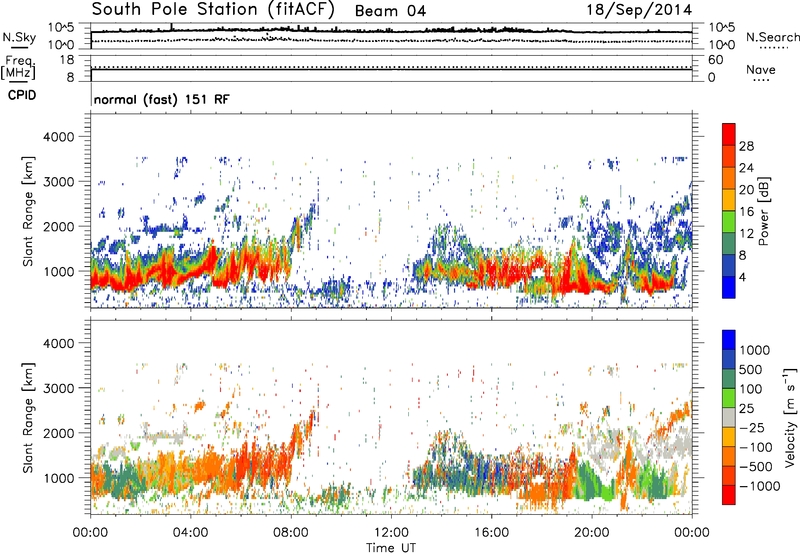Select the yellow-orange 16–20 dB Power swatch
This screenshot has height=554, width=800.
coord(729,199)
